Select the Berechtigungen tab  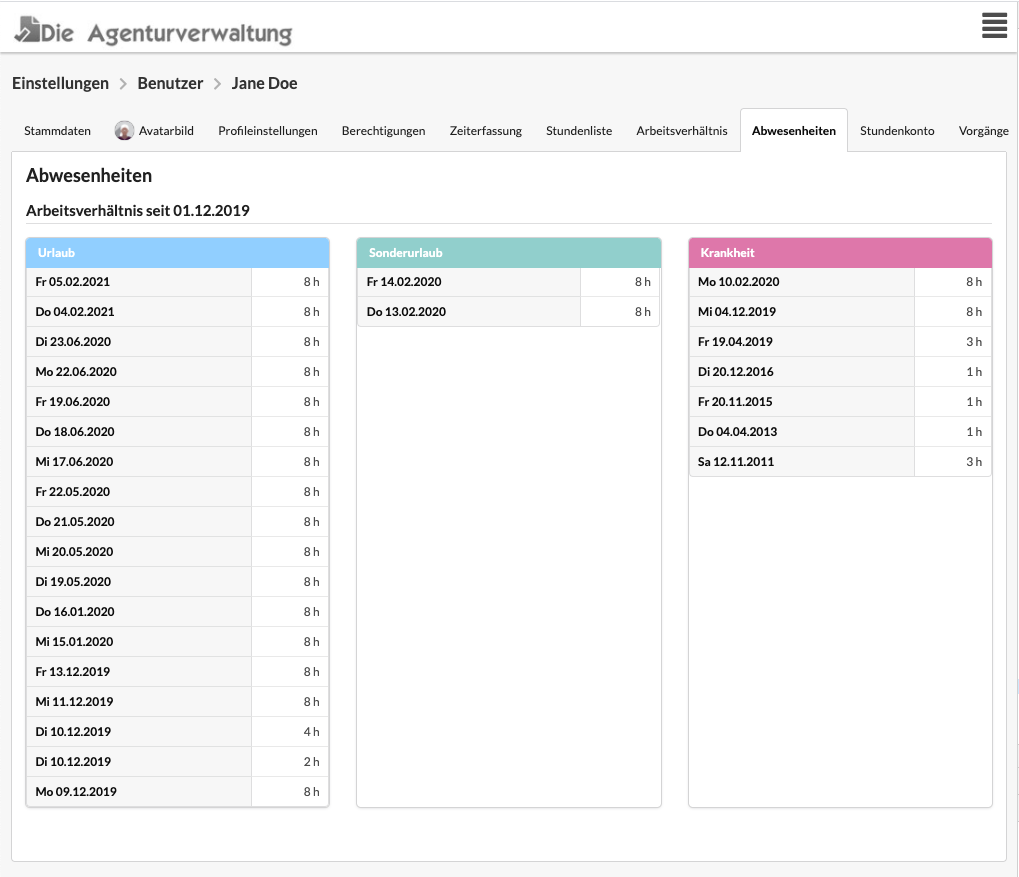click(x=383, y=131)
